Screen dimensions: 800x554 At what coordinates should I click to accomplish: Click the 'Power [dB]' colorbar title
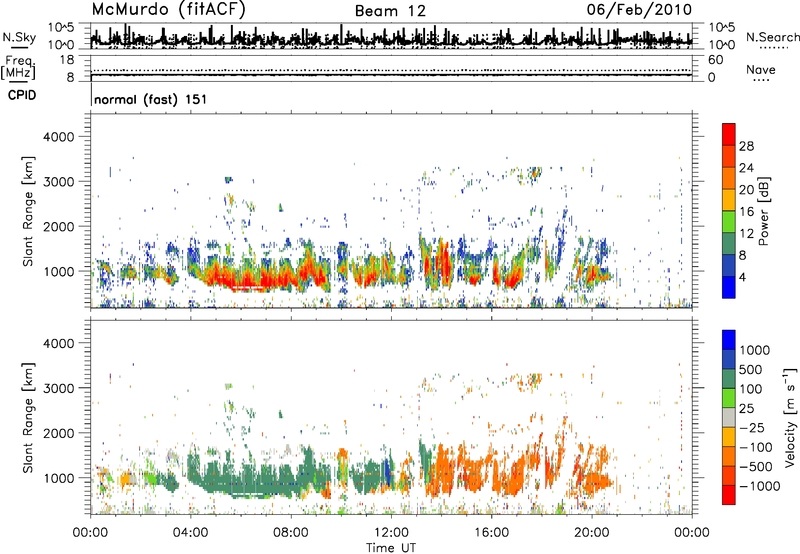[763, 211]
